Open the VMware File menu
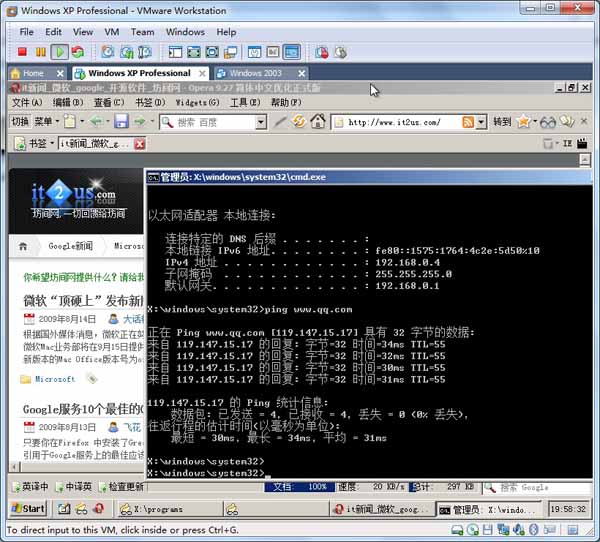Image resolution: width=600 pixels, height=542 pixels. [x=26, y=32]
